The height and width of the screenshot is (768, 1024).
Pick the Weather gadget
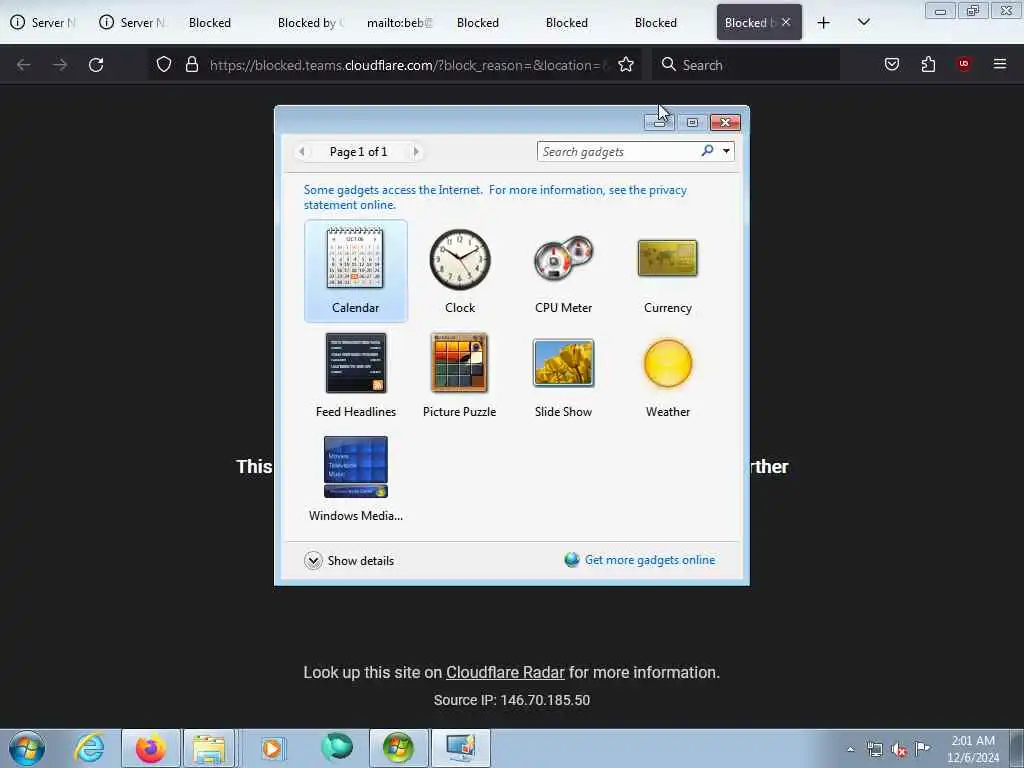(667, 375)
